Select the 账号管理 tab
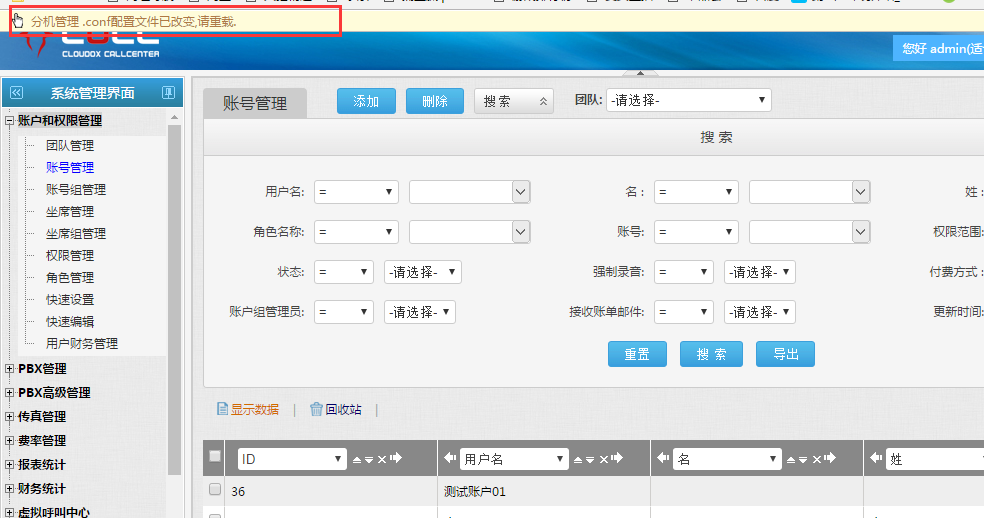Screen dimensions: 984x518 tap(254, 103)
